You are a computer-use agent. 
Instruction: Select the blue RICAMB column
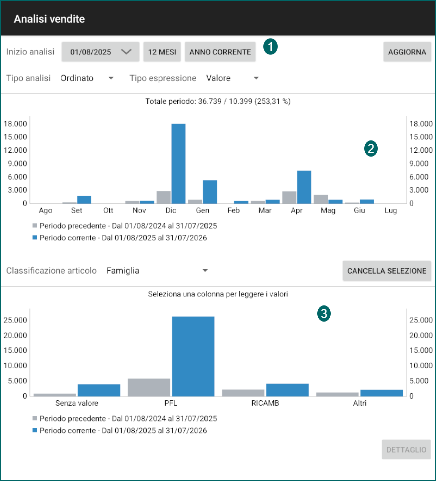pos(287,390)
